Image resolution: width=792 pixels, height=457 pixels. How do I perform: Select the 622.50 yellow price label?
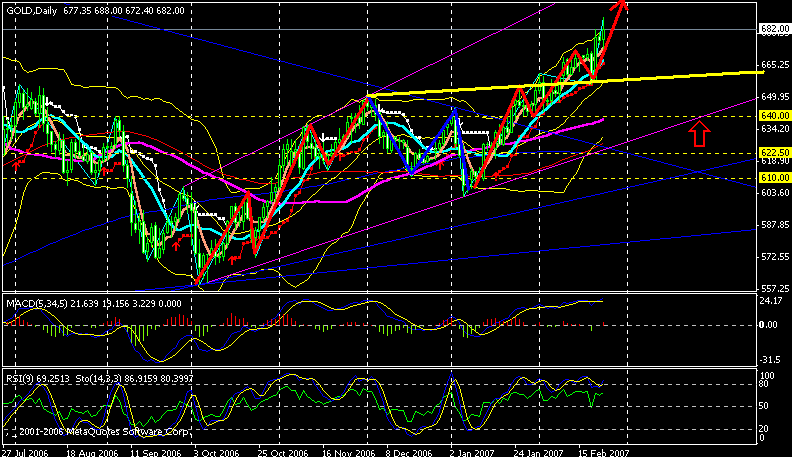click(771, 152)
